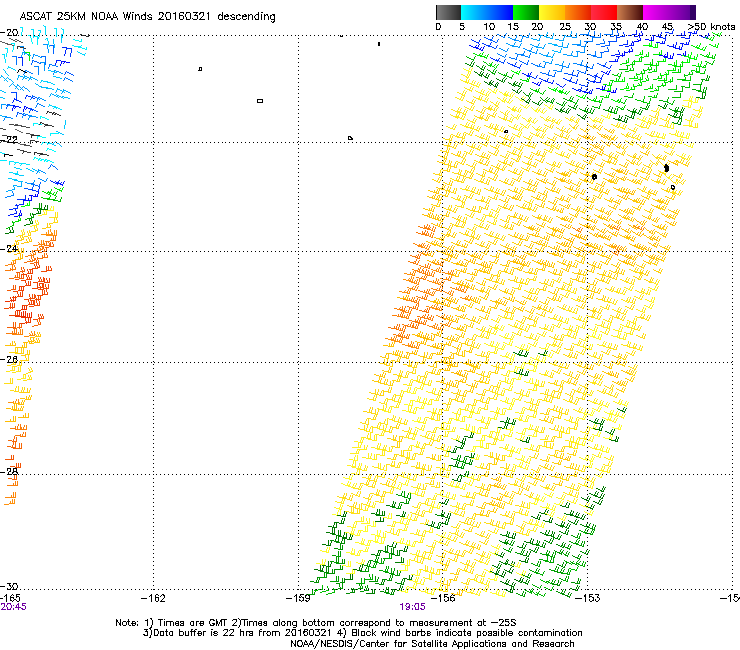Image resolution: width=740 pixels, height=650 pixels.
Task: Click the 'Times are GMT' note line
Action: [x=316, y=623]
